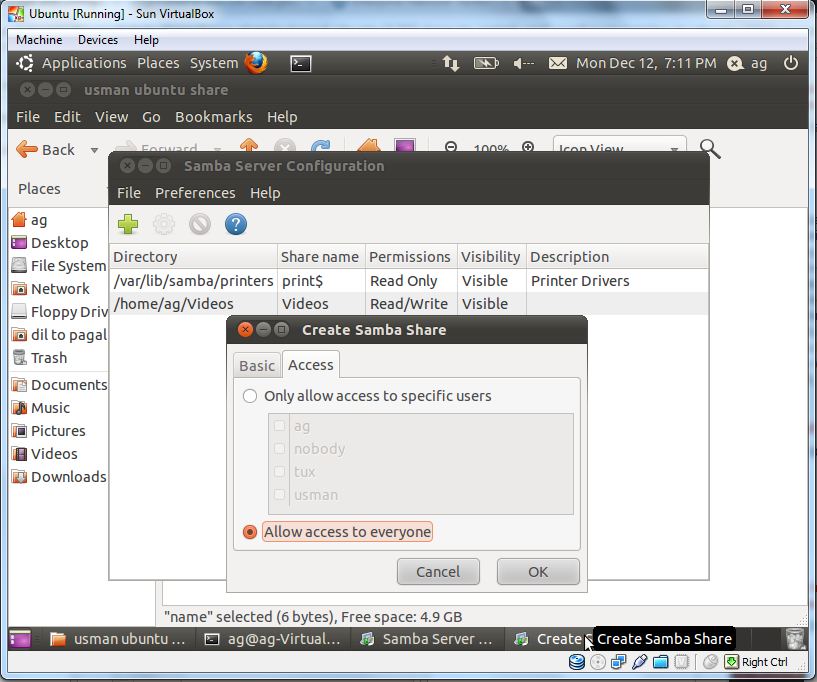Click the share properties gear icon
Screen dimensions: 817x682
pyautogui.click(x=164, y=225)
